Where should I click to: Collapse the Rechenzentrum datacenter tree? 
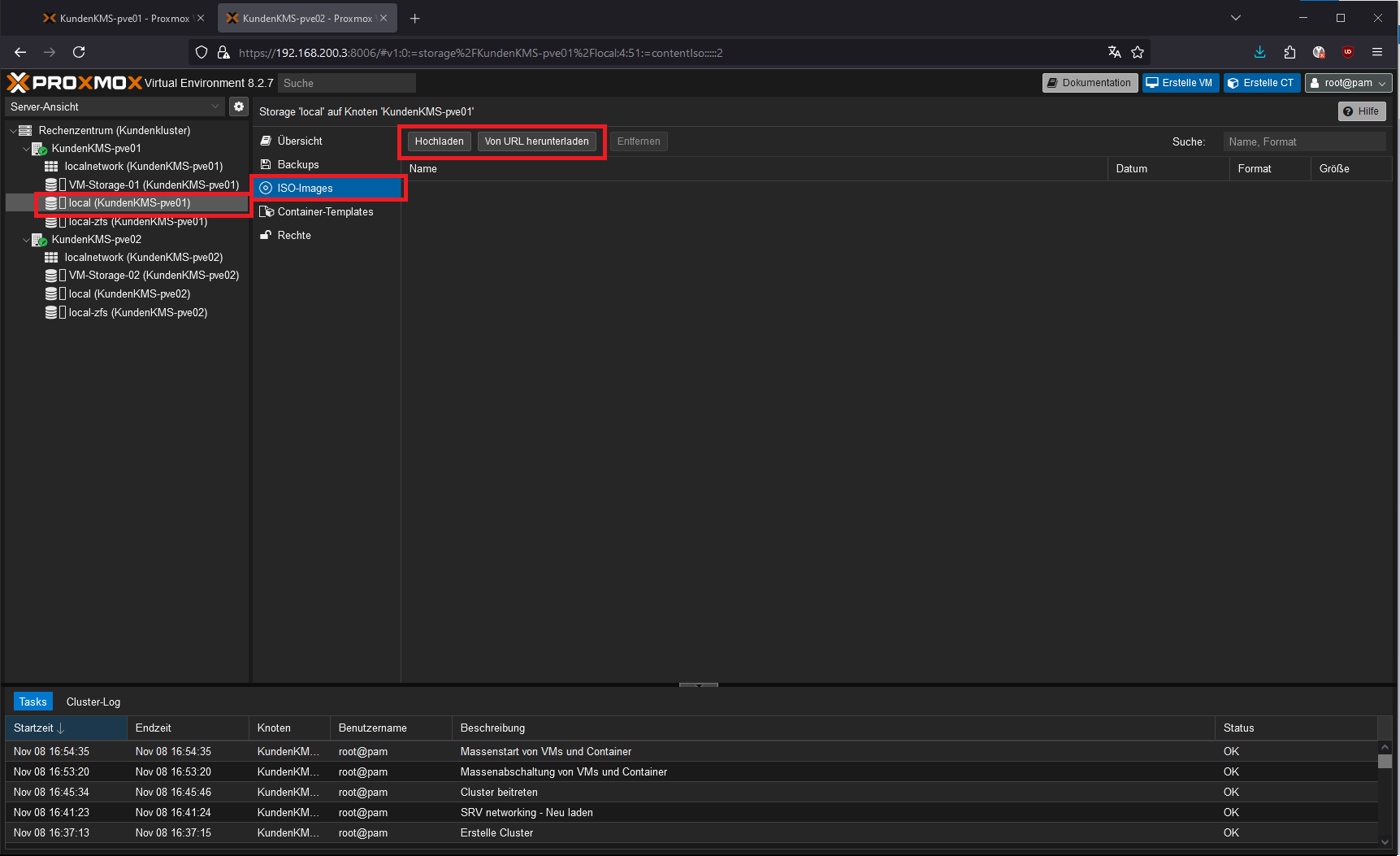13,131
